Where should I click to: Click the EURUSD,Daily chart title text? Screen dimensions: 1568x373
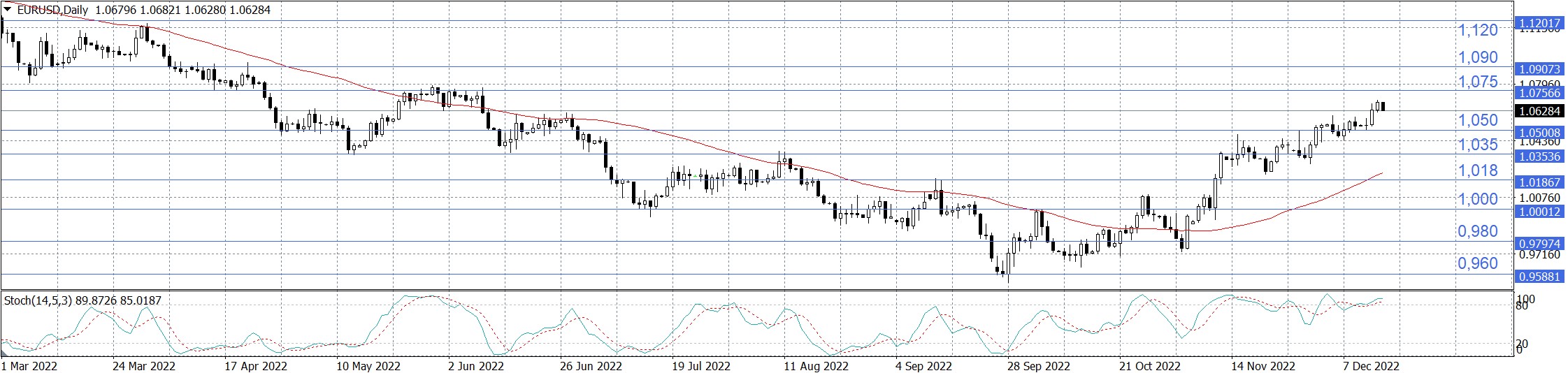click(x=54, y=10)
